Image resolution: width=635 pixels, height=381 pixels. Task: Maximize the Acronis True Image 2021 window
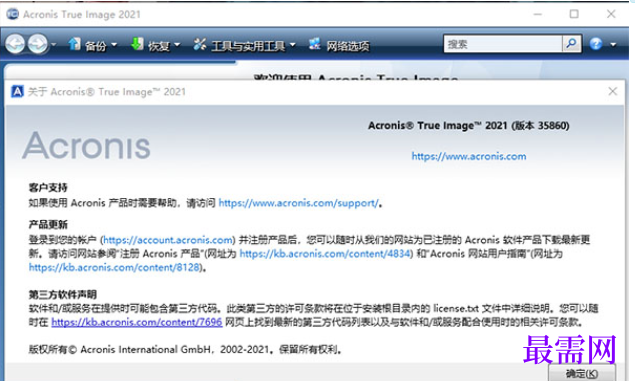click(x=574, y=14)
